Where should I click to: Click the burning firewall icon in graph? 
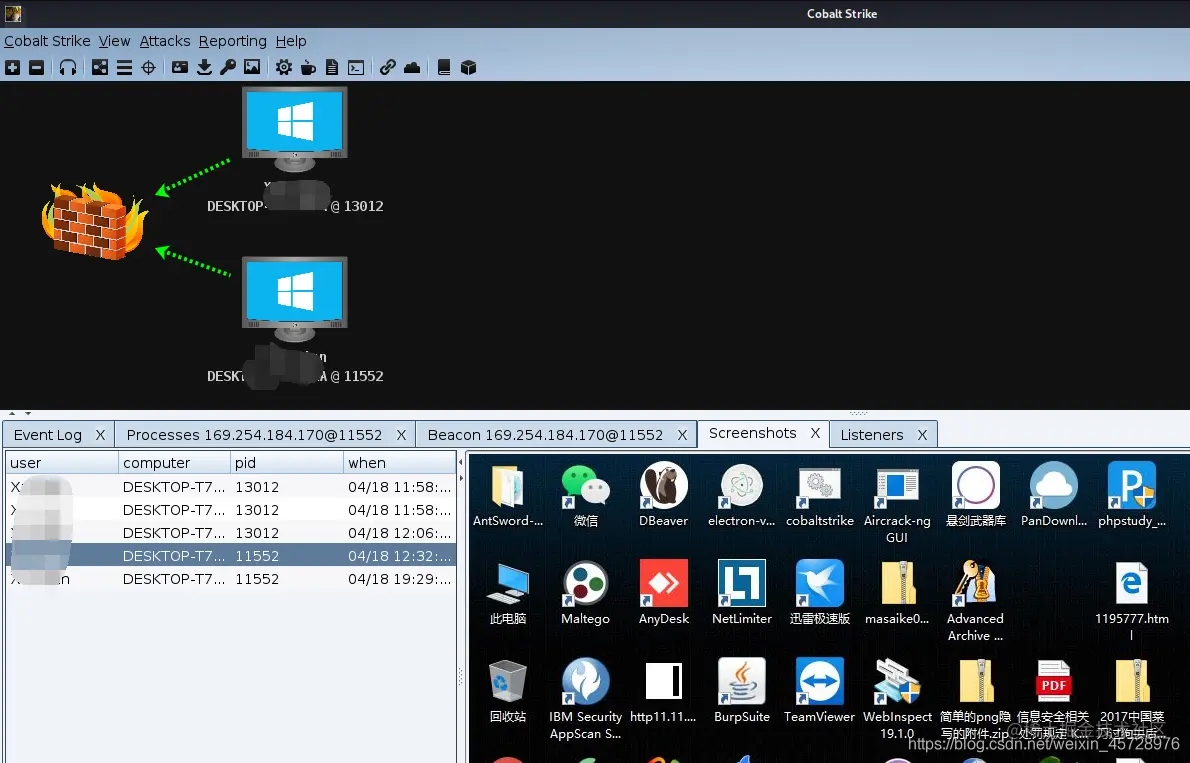pos(94,221)
